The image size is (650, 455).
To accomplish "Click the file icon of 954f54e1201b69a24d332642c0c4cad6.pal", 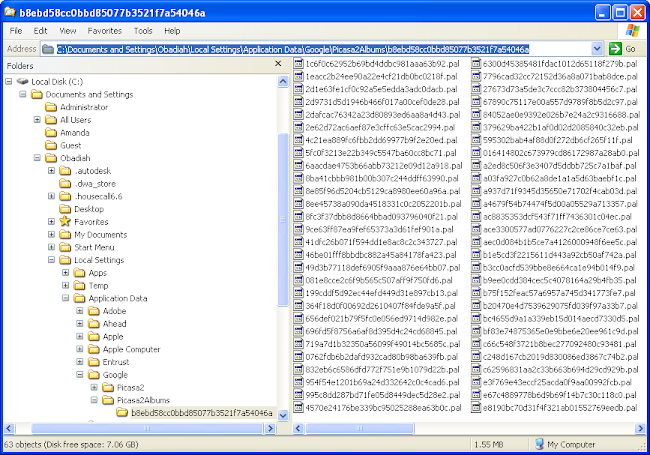I will [298, 382].
